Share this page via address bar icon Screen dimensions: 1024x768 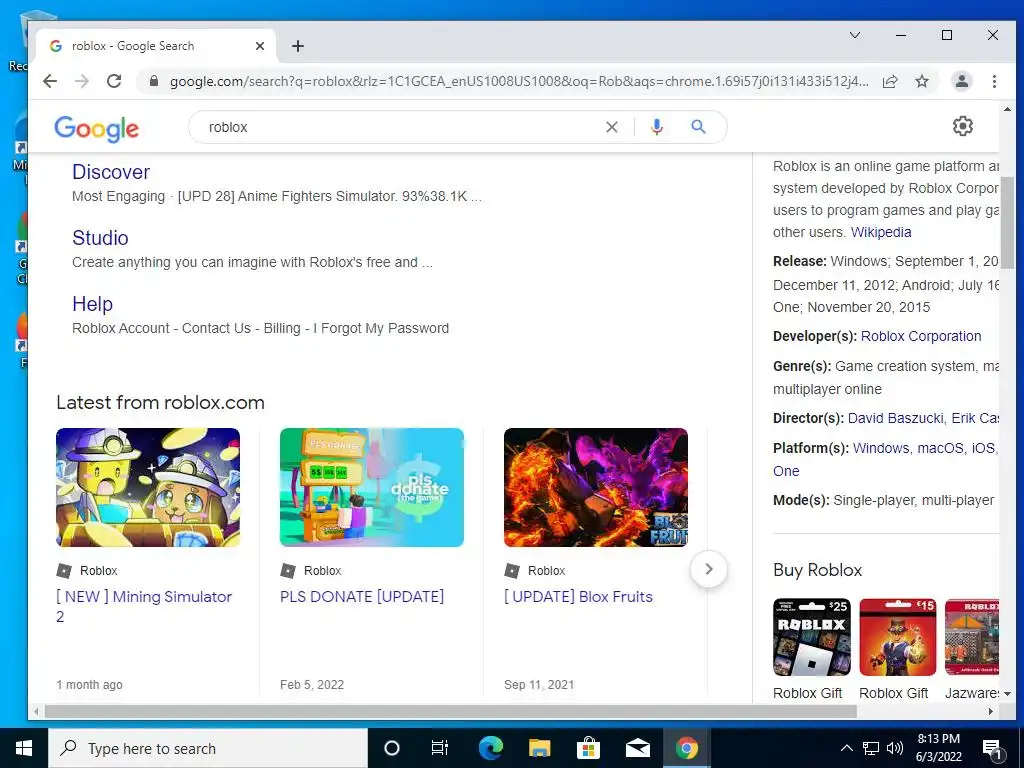tap(889, 81)
